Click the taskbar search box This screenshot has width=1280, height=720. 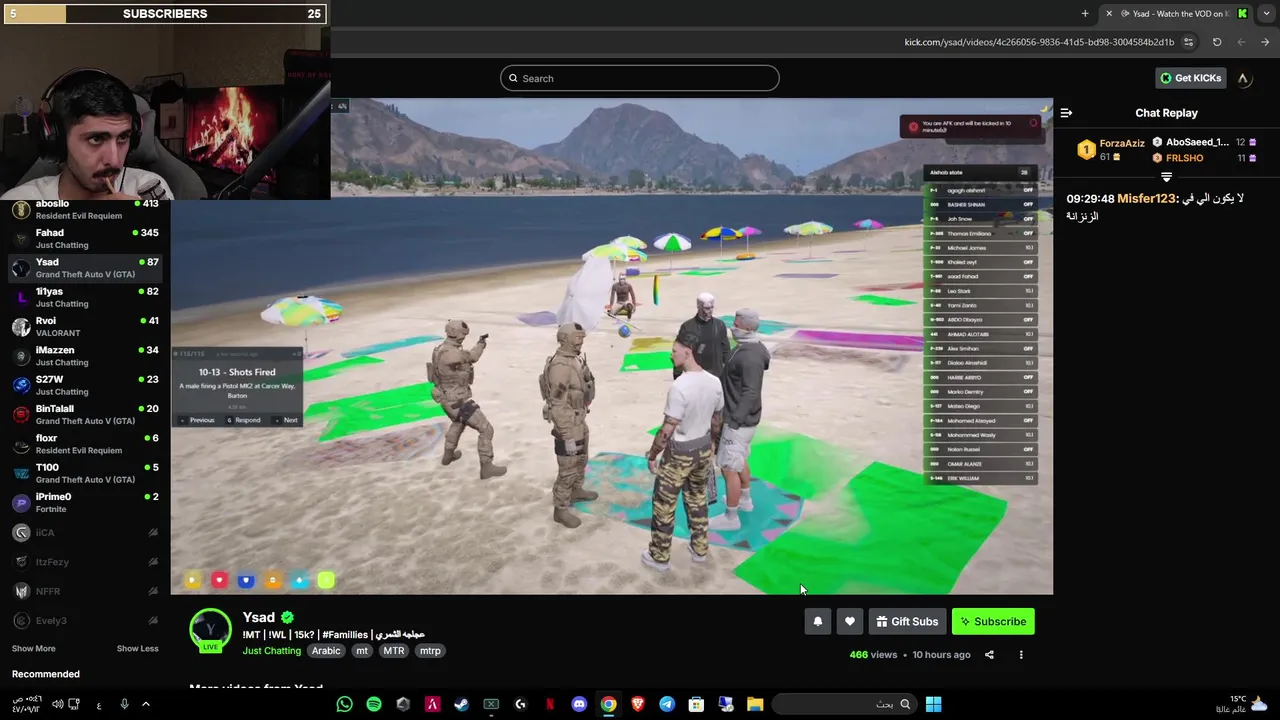click(x=844, y=704)
